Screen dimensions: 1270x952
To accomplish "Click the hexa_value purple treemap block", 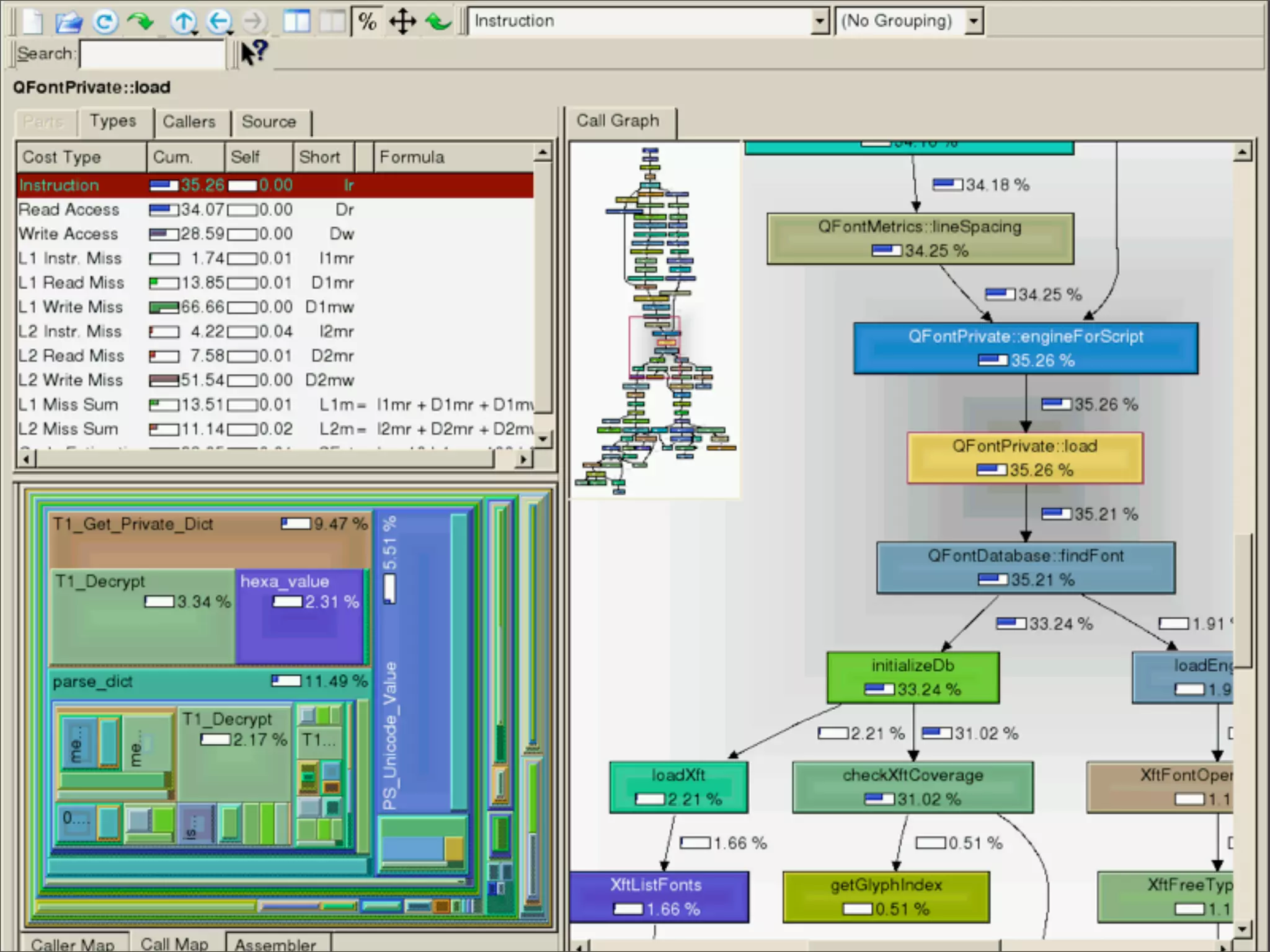I will [299, 620].
